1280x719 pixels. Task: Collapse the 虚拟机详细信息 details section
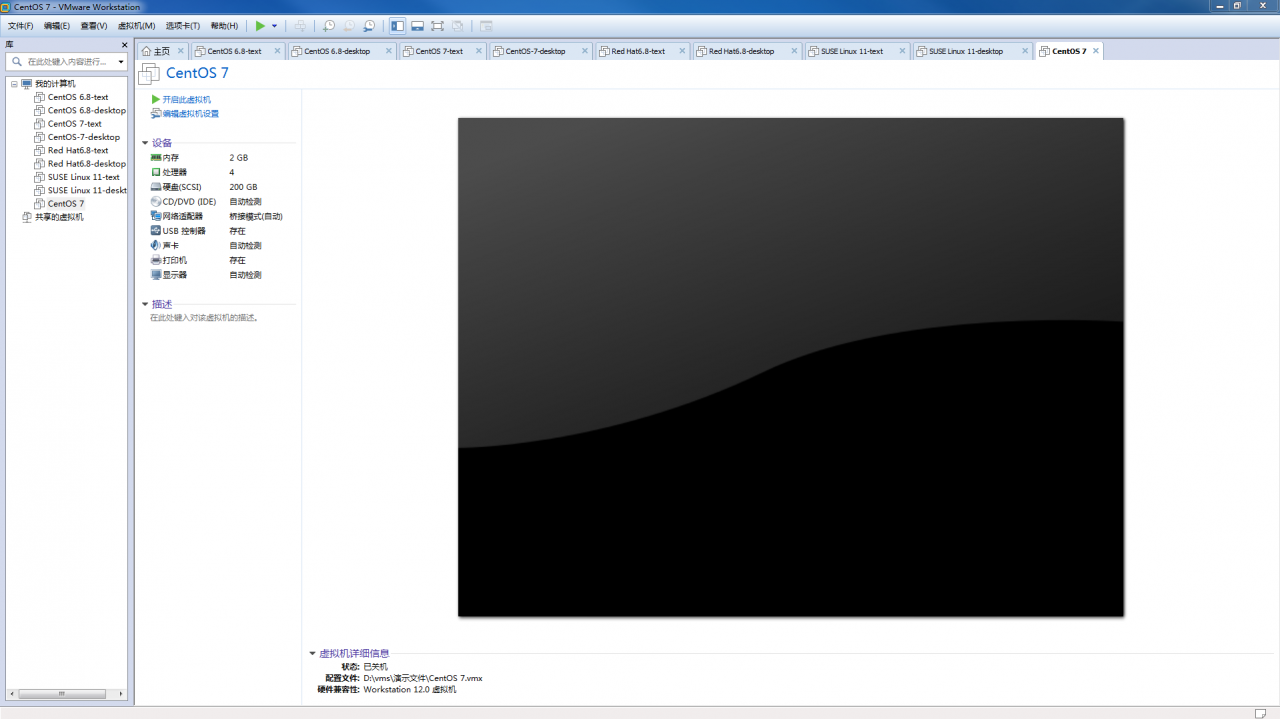pos(313,653)
